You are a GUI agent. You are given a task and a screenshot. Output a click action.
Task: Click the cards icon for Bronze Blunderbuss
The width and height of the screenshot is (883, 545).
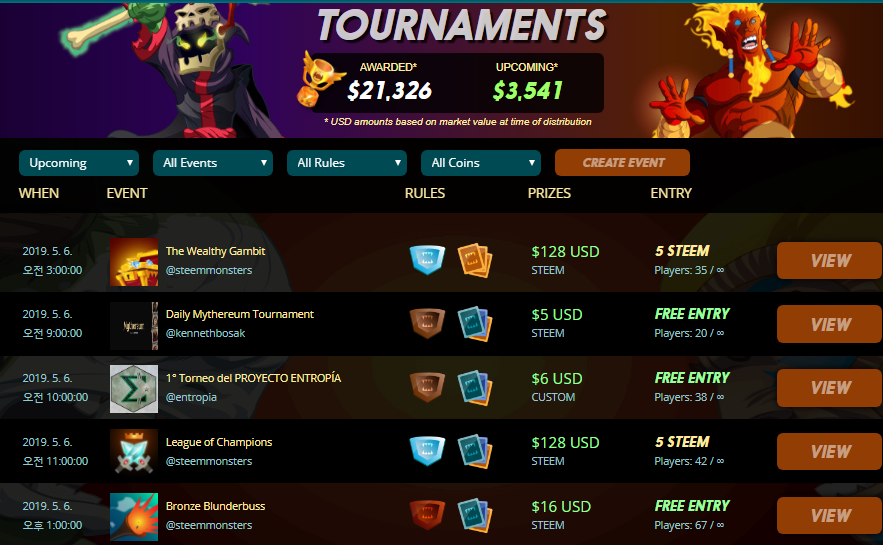[475, 515]
